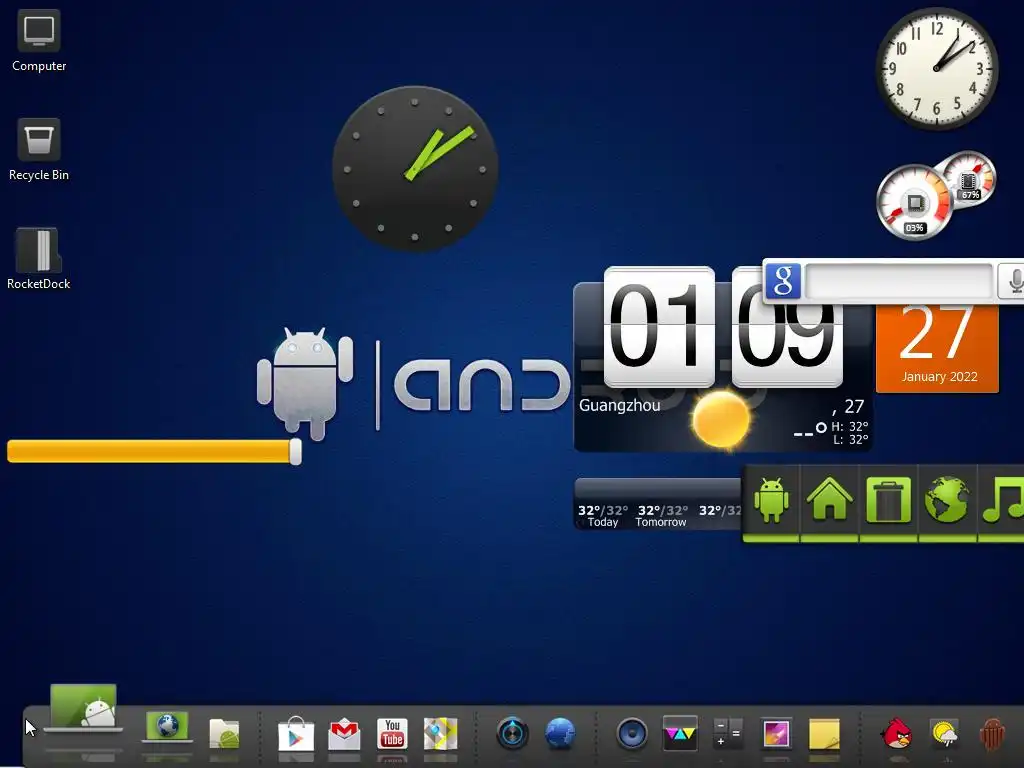Open the Computer desktop icon

[x=39, y=40]
